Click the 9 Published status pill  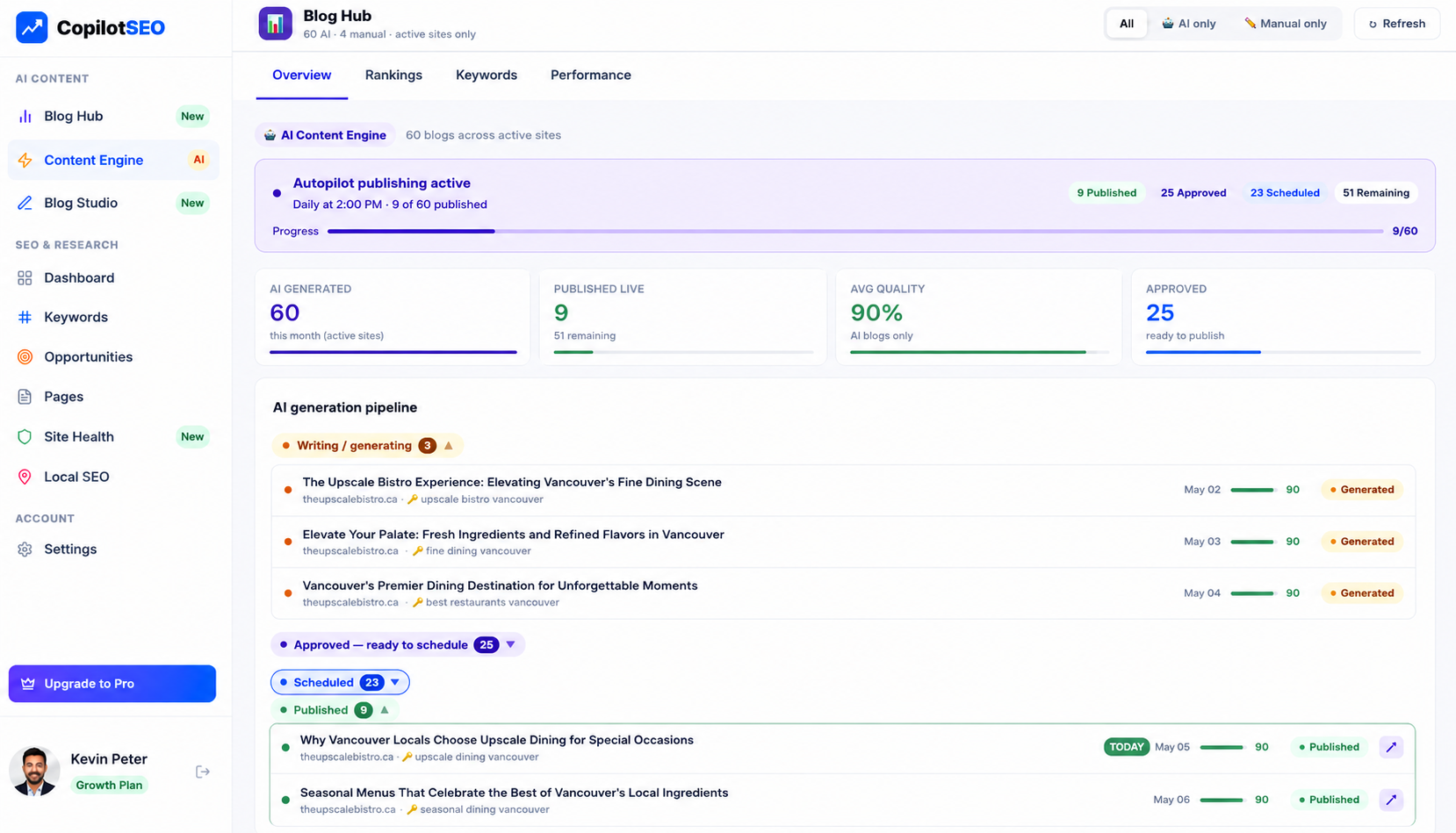[x=1106, y=193]
